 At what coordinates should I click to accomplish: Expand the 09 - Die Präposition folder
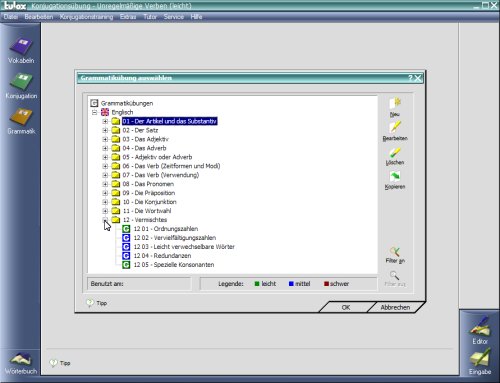click(105, 193)
